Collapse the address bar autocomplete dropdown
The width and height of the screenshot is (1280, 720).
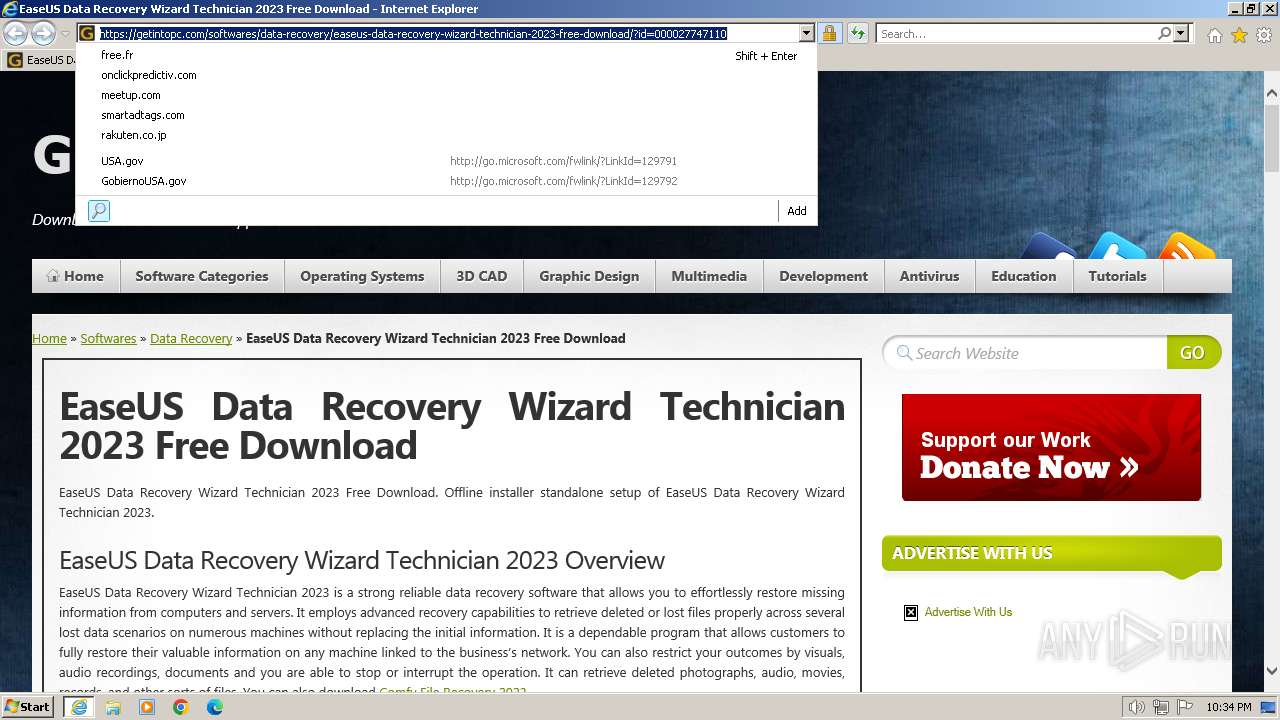pos(805,34)
